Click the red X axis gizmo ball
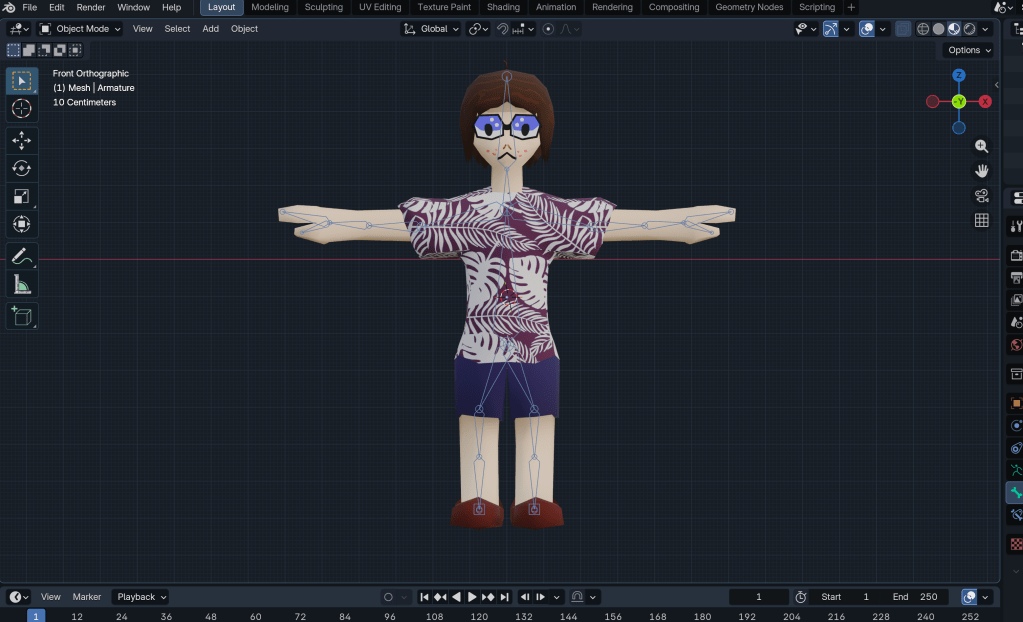The width and height of the screenshot is (1023, 622). click(x=985, y=102)
